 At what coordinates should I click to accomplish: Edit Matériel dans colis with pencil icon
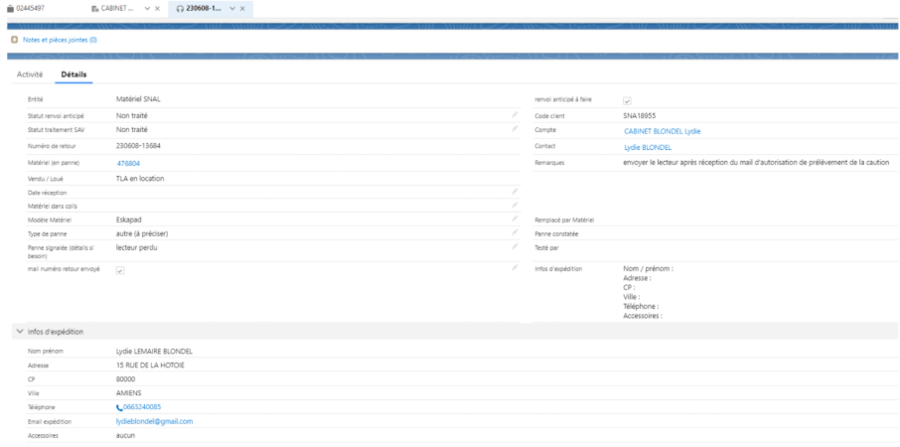(x=515, y=205)
